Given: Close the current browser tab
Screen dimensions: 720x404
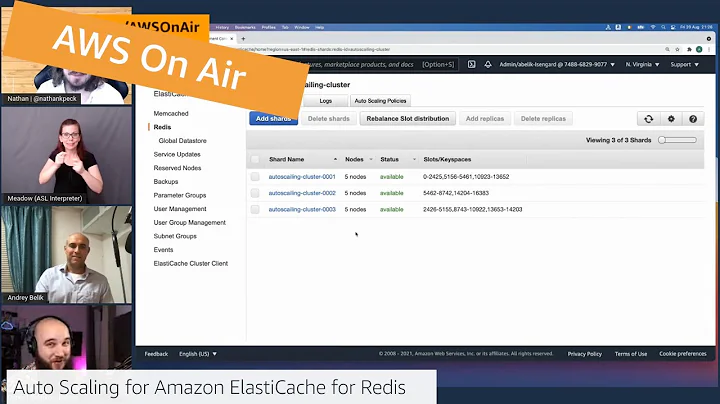Looking at the screenshot, I should point(231,39).
